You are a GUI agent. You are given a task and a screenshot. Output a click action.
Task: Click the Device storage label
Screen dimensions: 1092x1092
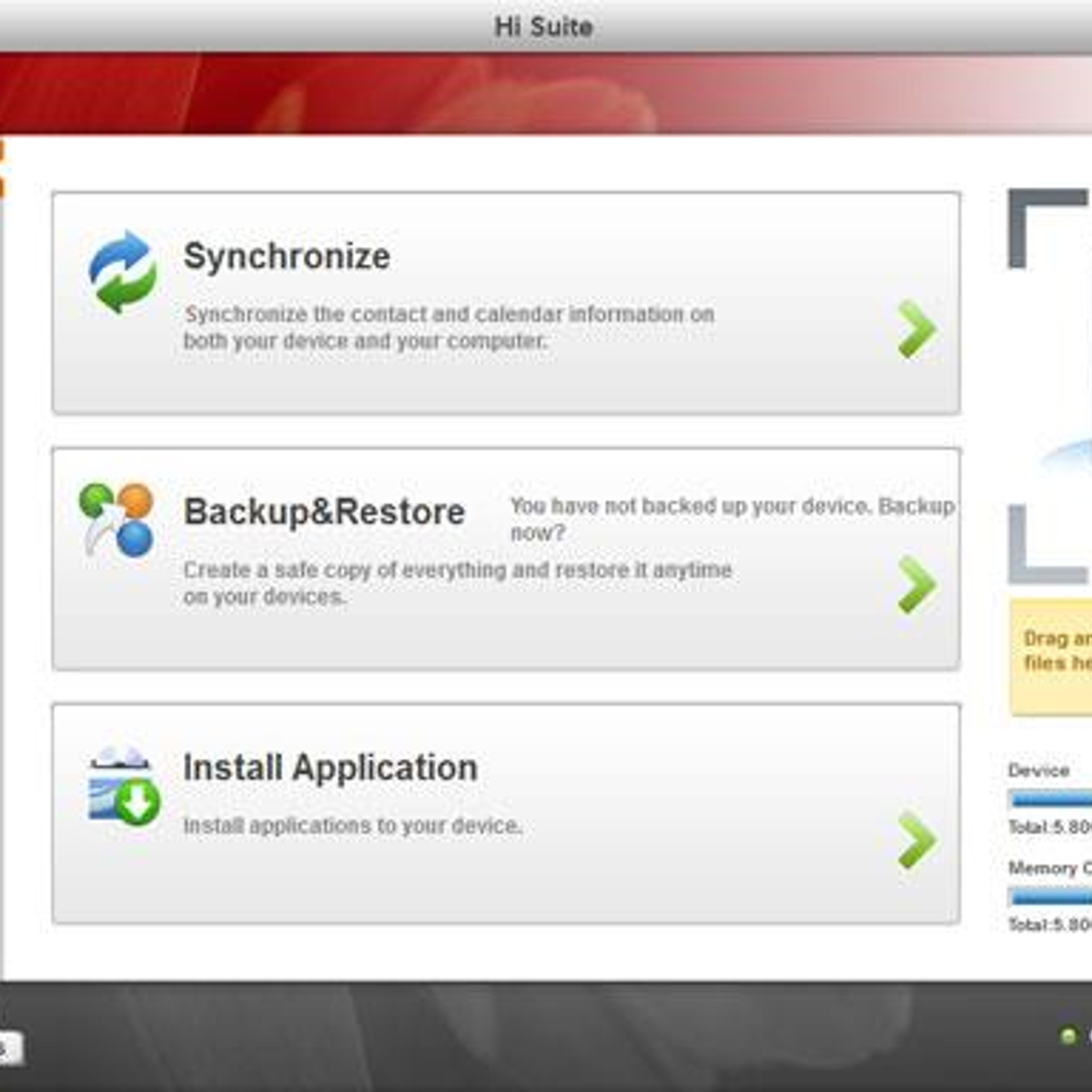(x=1038, y=771)
